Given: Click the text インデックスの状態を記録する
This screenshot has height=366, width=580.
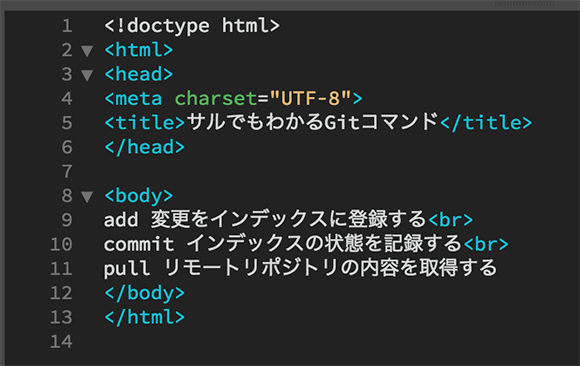Looking at the screenshot, I should (x=324, y=244).
